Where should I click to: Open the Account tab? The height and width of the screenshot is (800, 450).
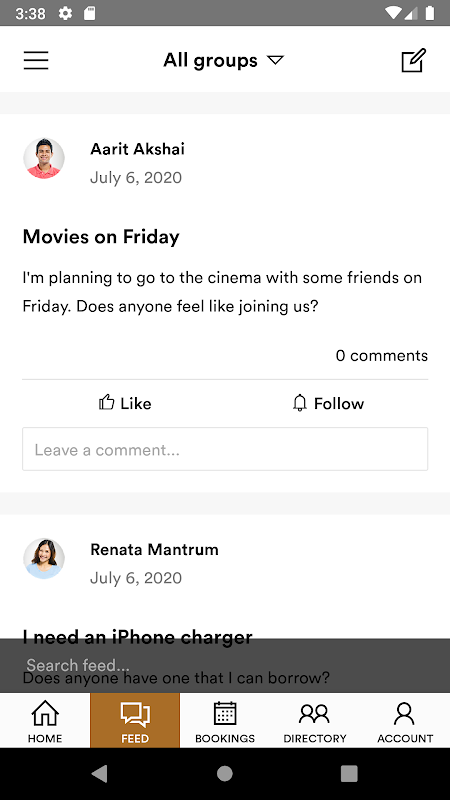(x=405, y=720)
